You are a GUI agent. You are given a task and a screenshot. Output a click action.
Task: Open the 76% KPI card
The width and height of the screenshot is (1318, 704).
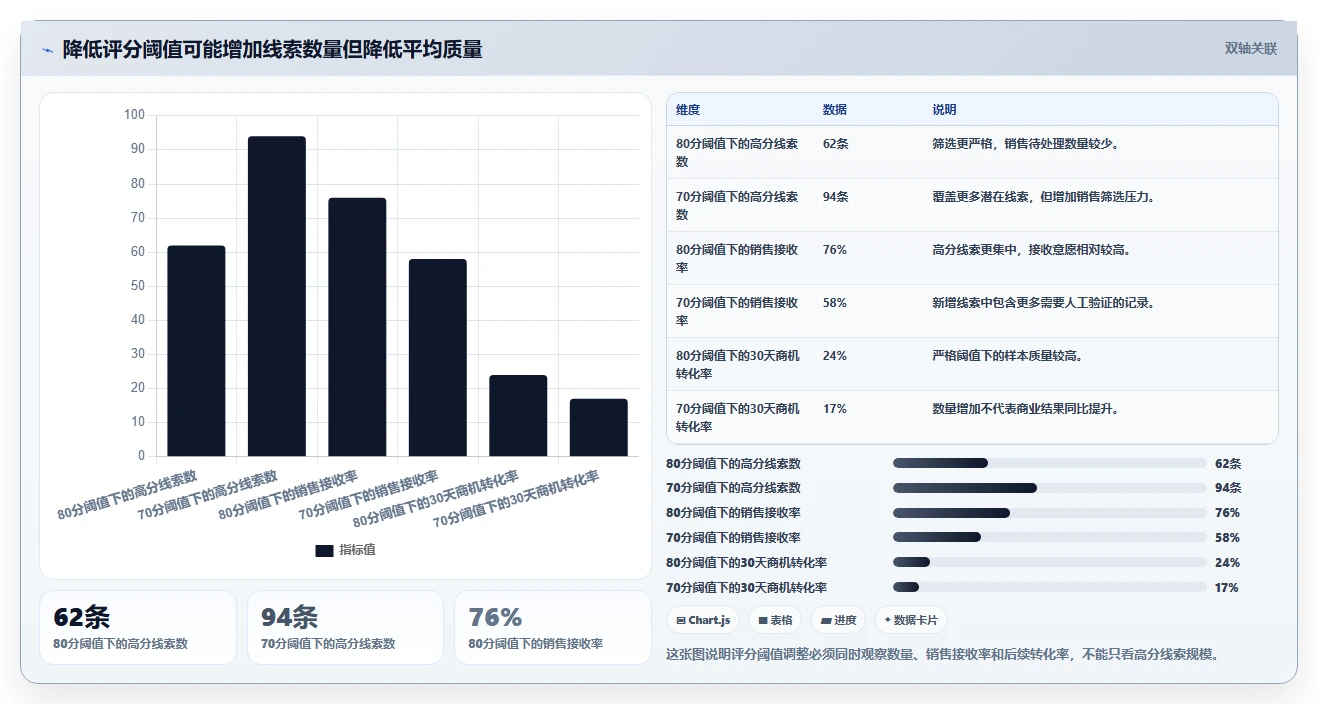pyautogui.click(x=553, y=627)
